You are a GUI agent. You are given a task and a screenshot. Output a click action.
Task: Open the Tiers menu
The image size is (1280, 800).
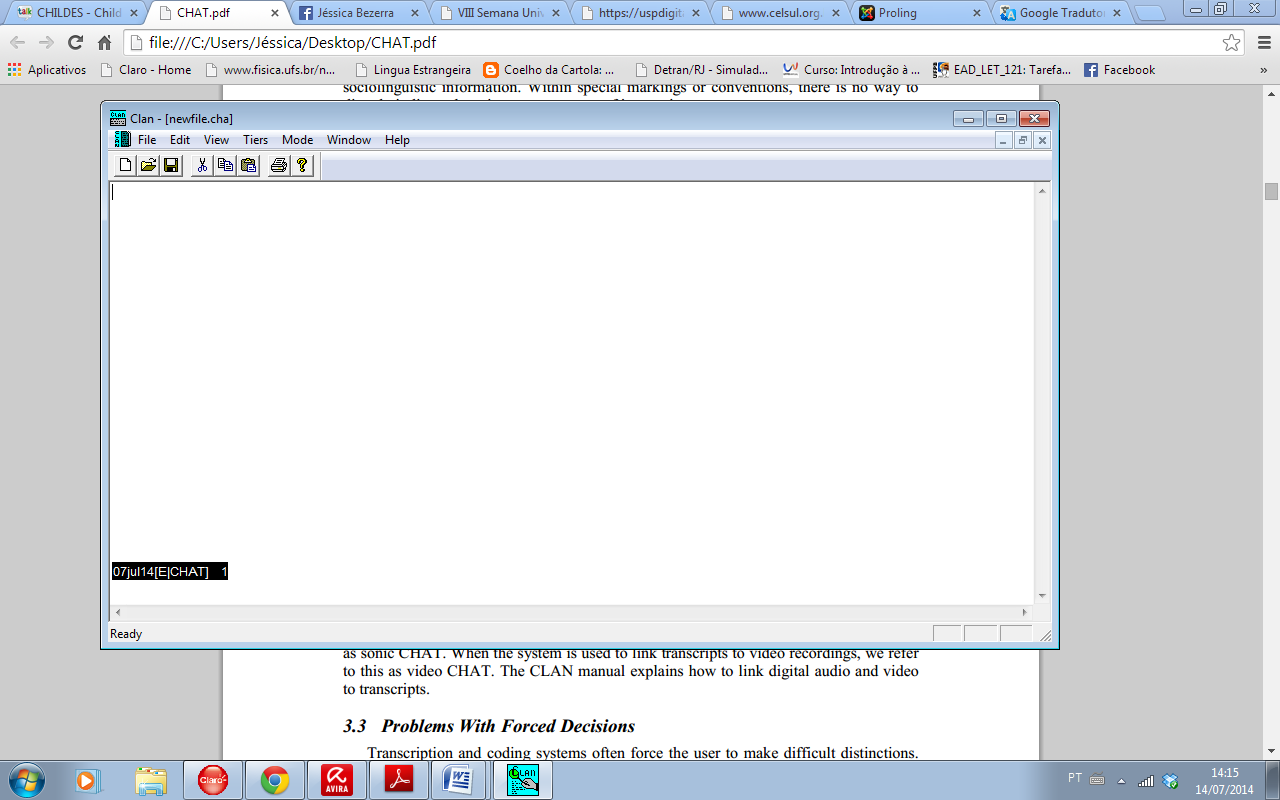click(255, 140)
